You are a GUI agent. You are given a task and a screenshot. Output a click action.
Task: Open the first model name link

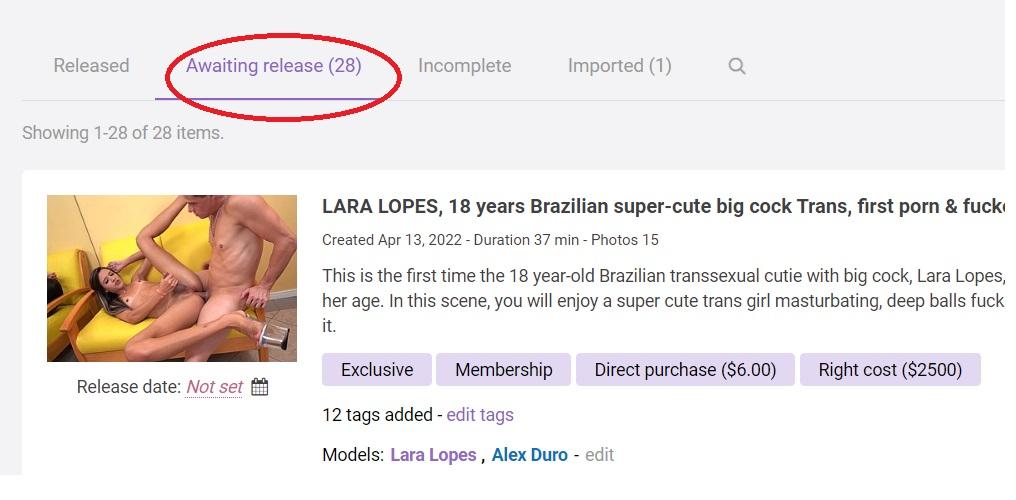(x=433, y=455)
